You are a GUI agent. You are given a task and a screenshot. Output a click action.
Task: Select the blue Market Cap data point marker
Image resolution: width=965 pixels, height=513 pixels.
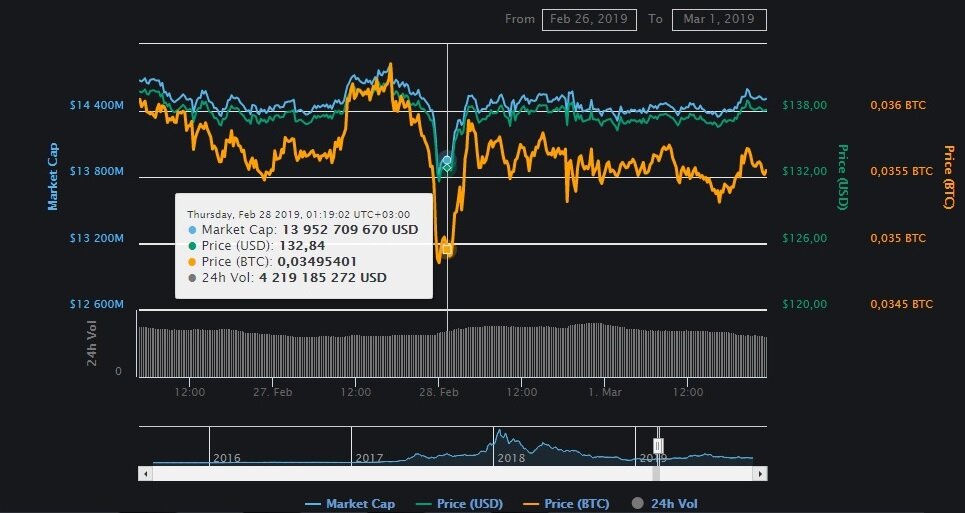(x=447, y=161)
